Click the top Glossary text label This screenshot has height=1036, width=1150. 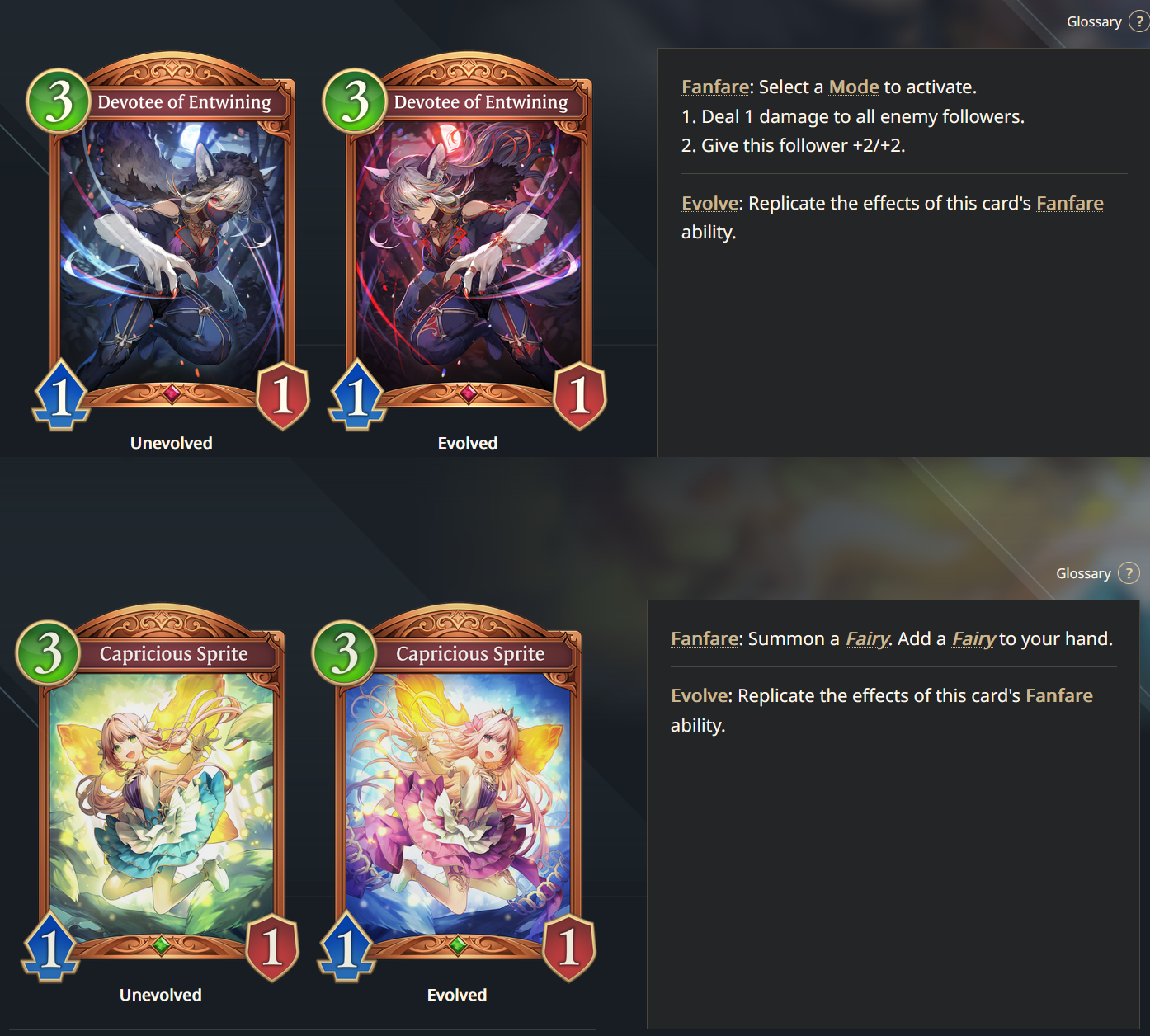point(1094,22)
